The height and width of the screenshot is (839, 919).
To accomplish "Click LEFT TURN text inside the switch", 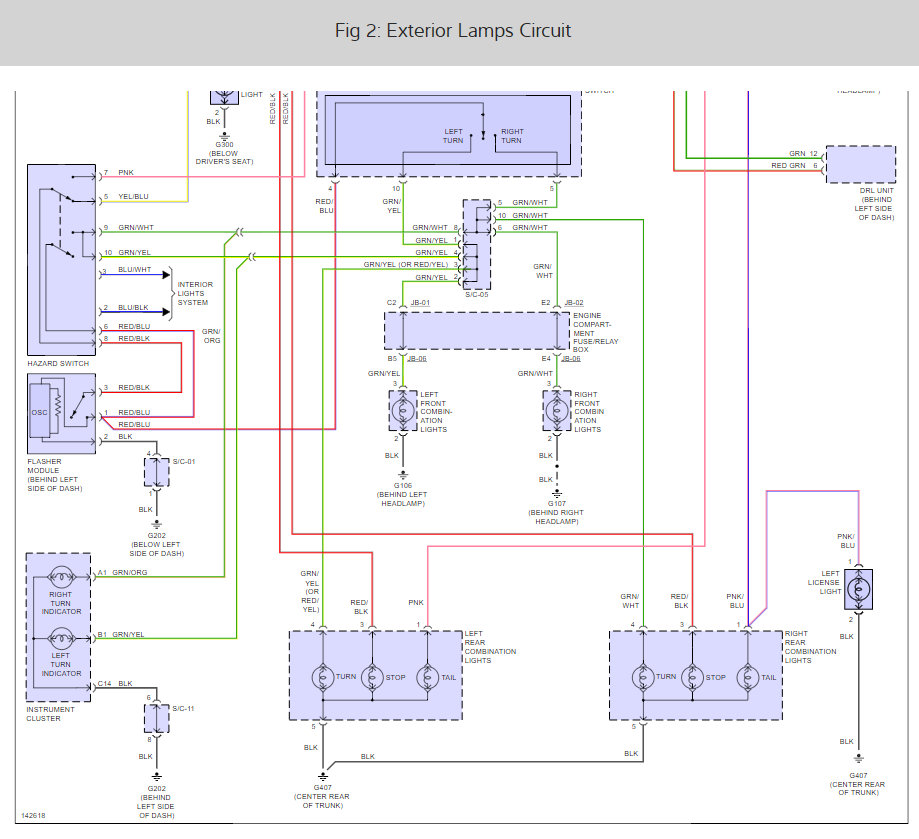I will (x=453, y=136).
